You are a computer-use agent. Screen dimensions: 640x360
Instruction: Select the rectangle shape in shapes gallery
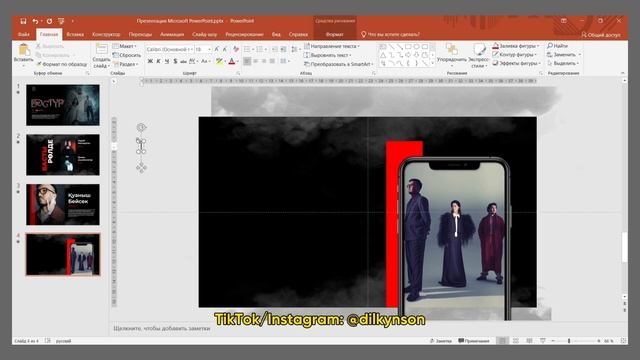click(408, 47)
